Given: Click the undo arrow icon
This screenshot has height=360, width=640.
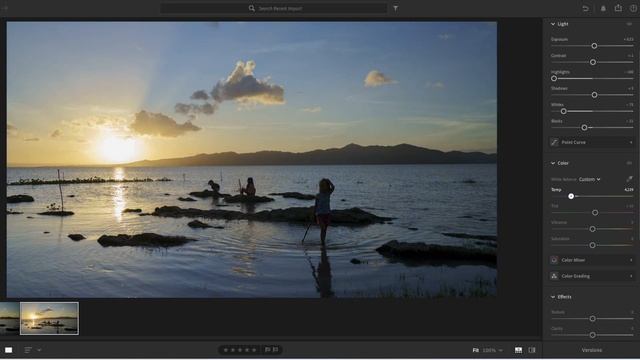Looking at the screenshot, I should tap(585, 8).
